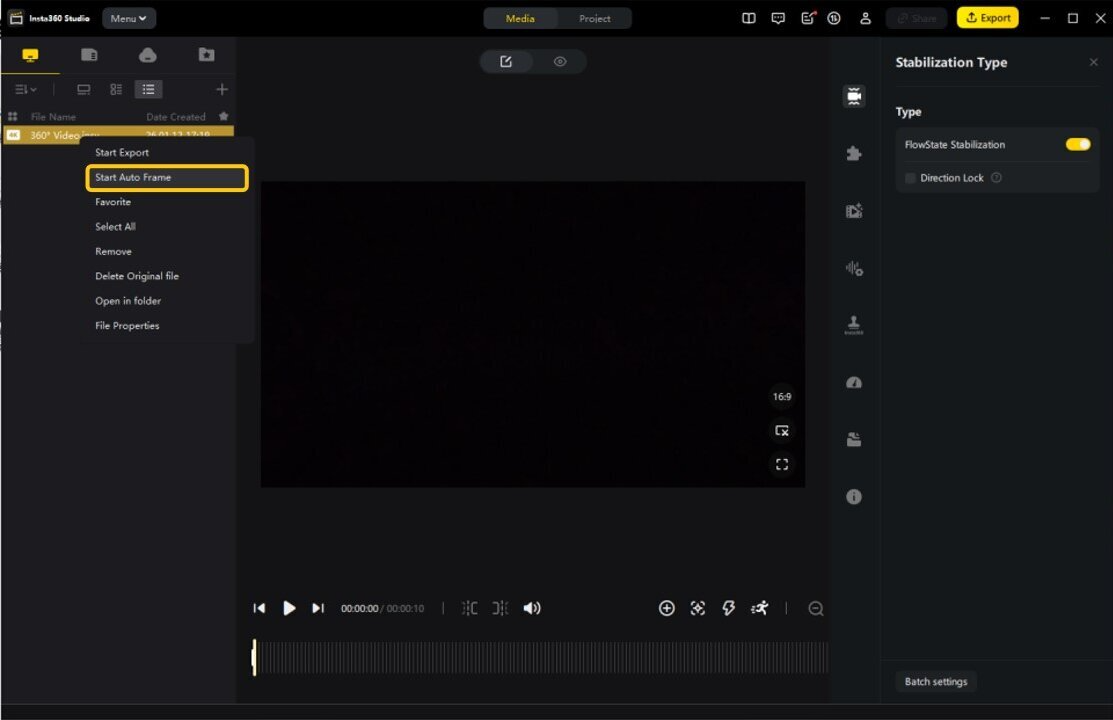Click the Batch settings button
Screen dimensions: 1113x720
936,682
